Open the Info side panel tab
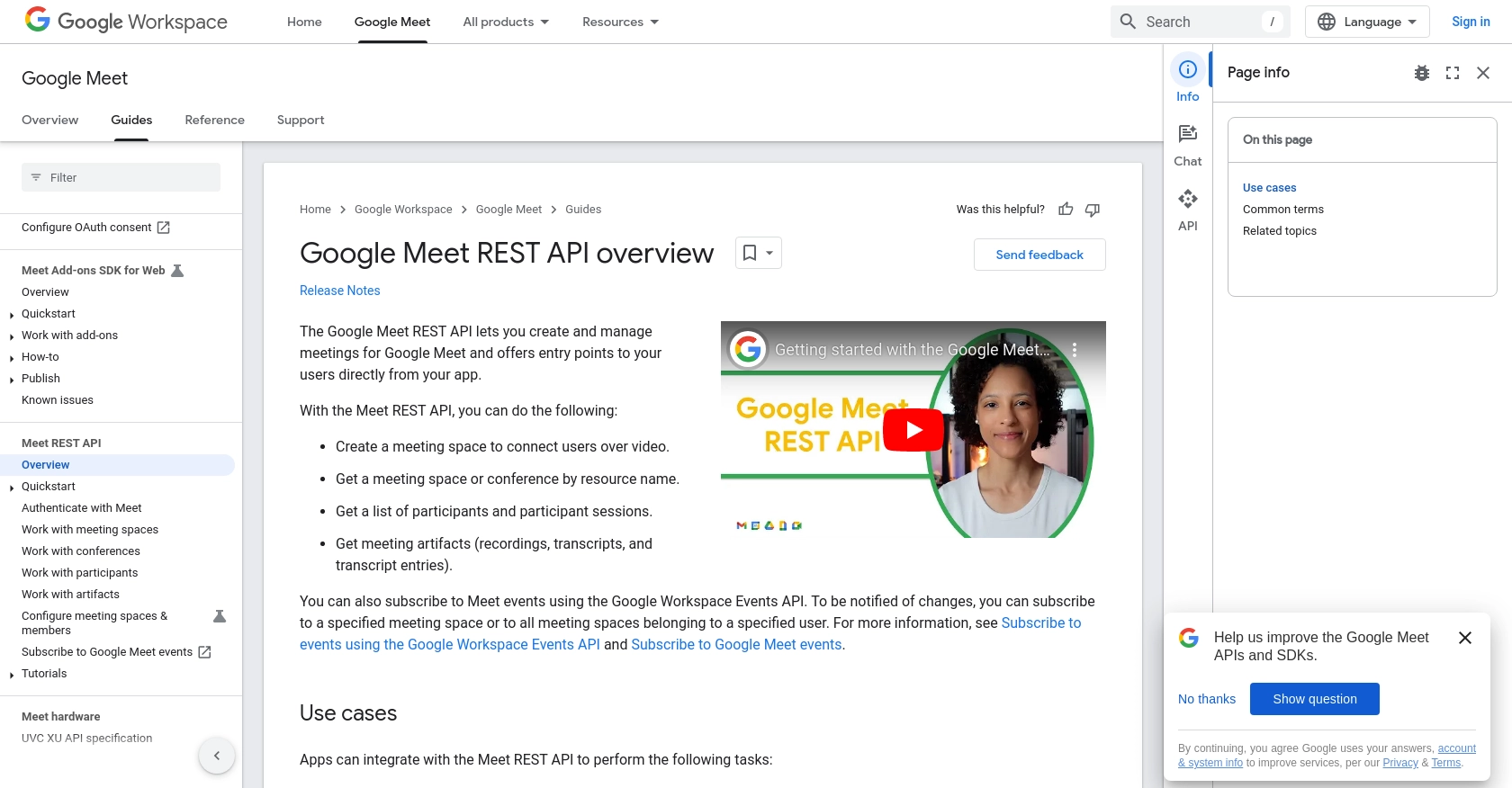Viewport: 1512px width, 788px height. click(x=1188, y=80)
